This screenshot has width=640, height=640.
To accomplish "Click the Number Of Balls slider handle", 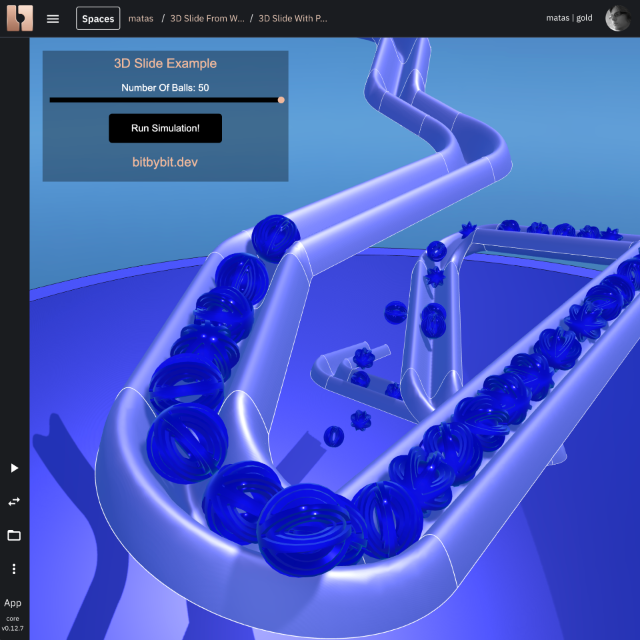I will [x=281, y=100].
